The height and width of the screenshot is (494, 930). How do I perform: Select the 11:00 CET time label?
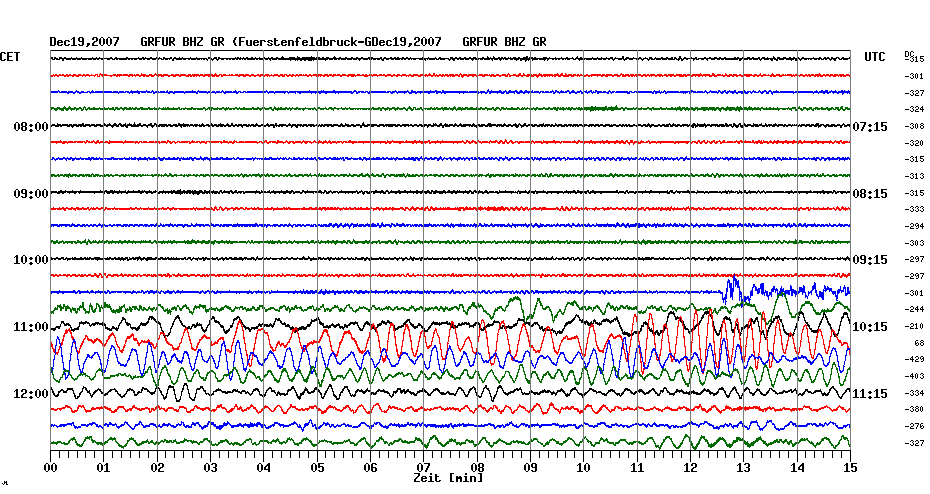(31, 327)
